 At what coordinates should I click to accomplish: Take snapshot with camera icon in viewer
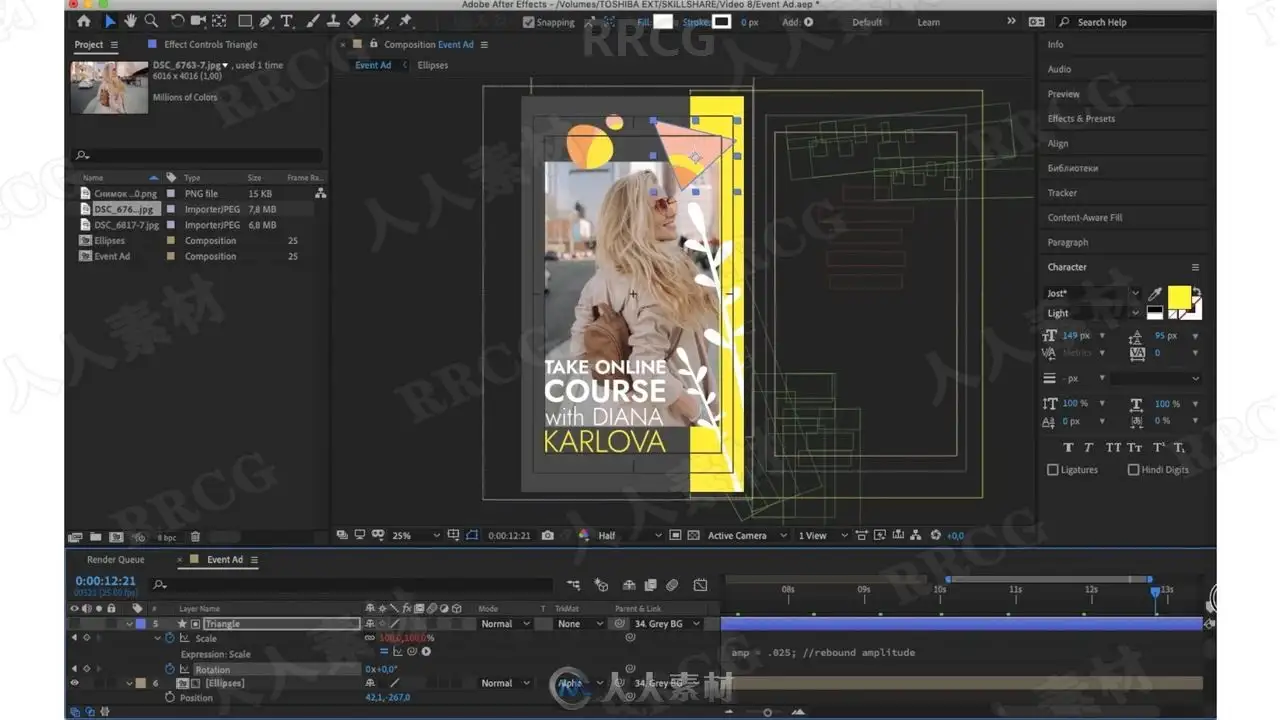(x=547, y=536)
